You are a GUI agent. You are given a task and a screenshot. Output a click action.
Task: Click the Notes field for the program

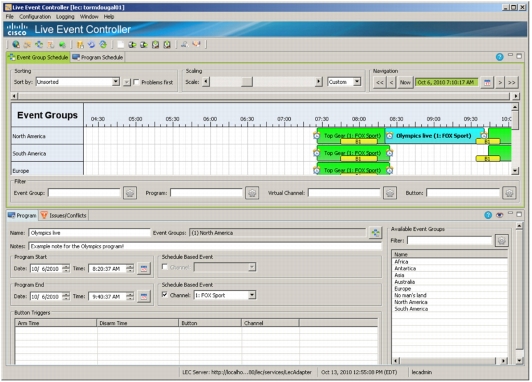click(205, 246)
